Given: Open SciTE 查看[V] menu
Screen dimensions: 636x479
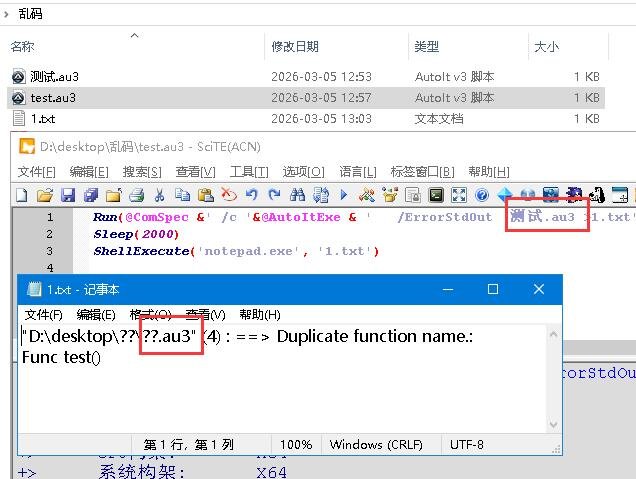Looking at the screenshot, I should point(196,172).
